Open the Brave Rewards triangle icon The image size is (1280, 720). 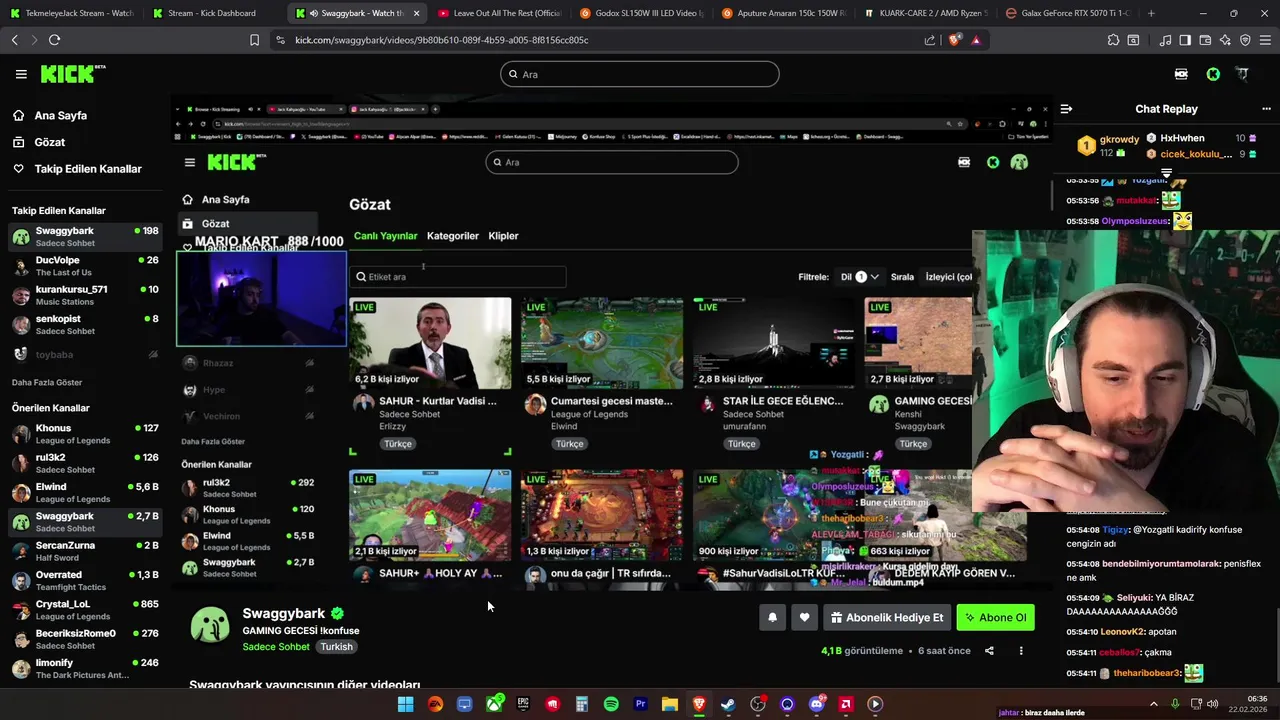pos(976,40)
